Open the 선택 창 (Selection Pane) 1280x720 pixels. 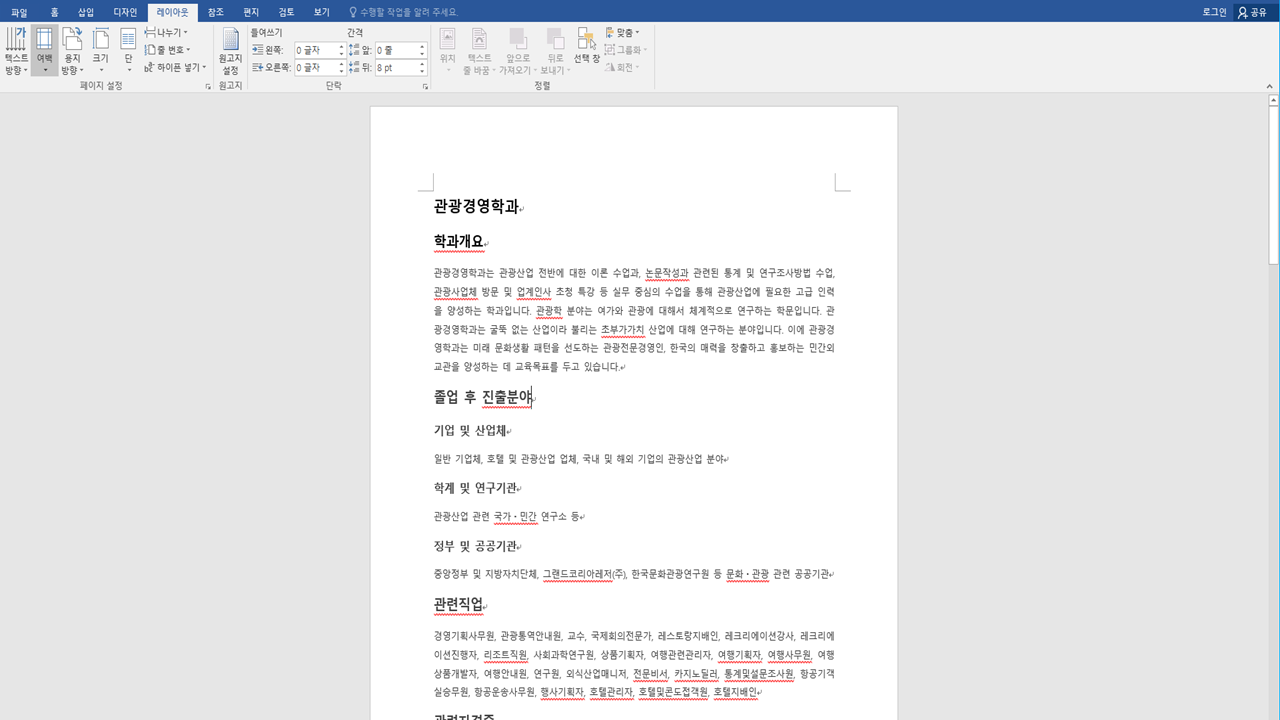coord(588,45)
